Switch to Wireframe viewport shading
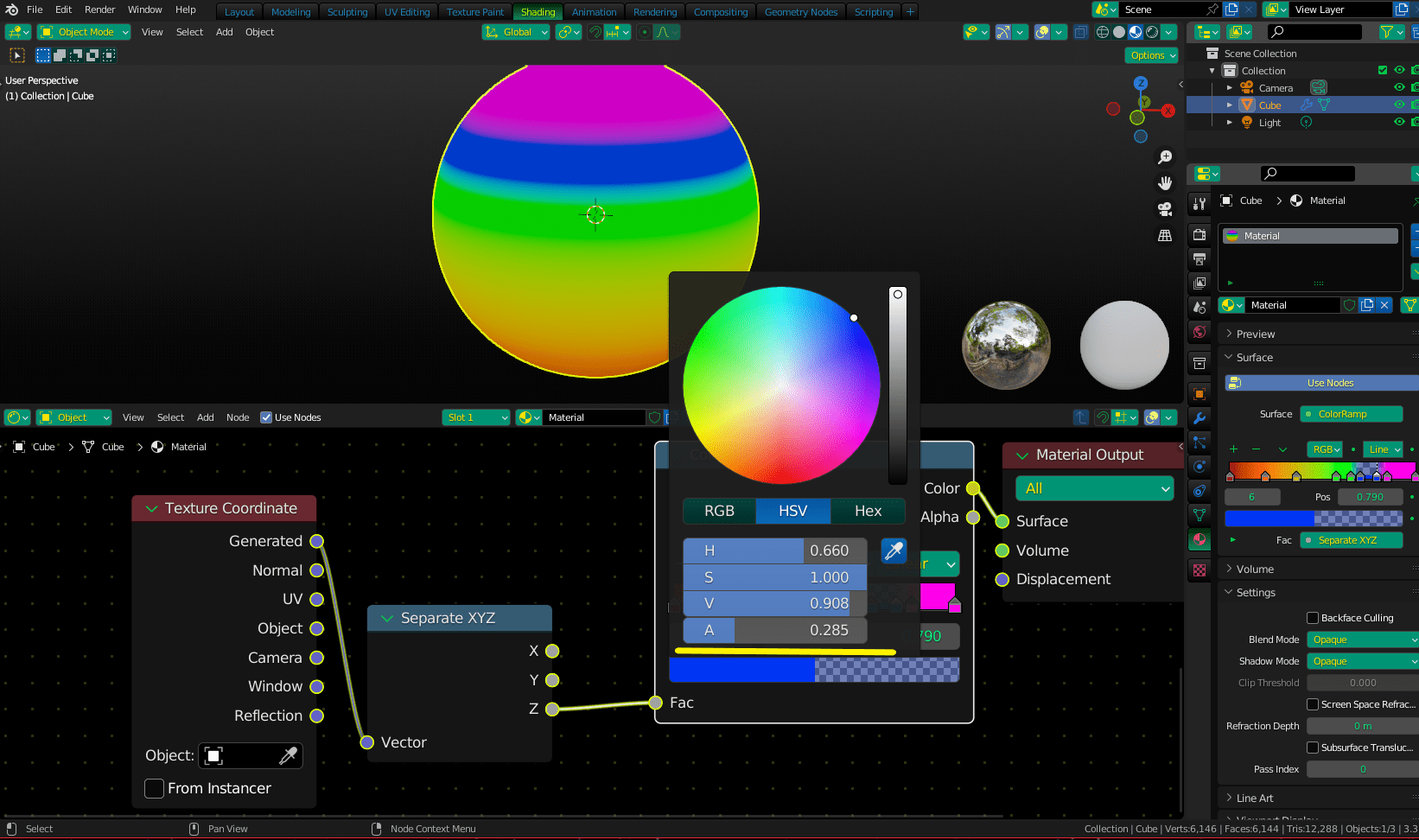 coord(1102,32)
